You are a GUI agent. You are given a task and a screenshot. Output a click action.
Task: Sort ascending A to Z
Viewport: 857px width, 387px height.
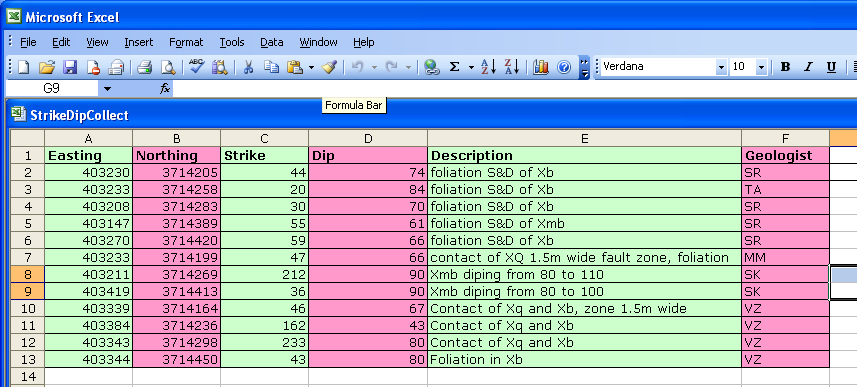(x=488, y=67)
